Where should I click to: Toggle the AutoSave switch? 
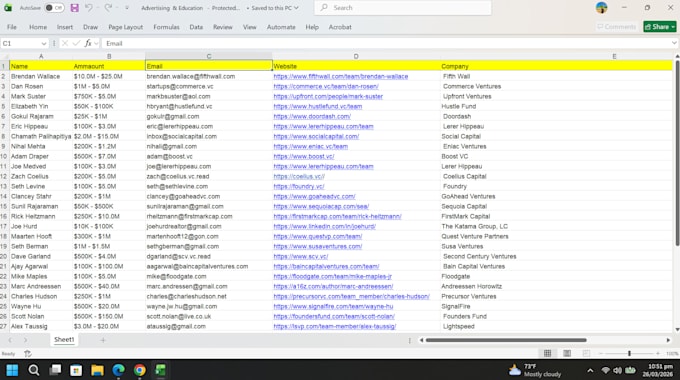54,8
